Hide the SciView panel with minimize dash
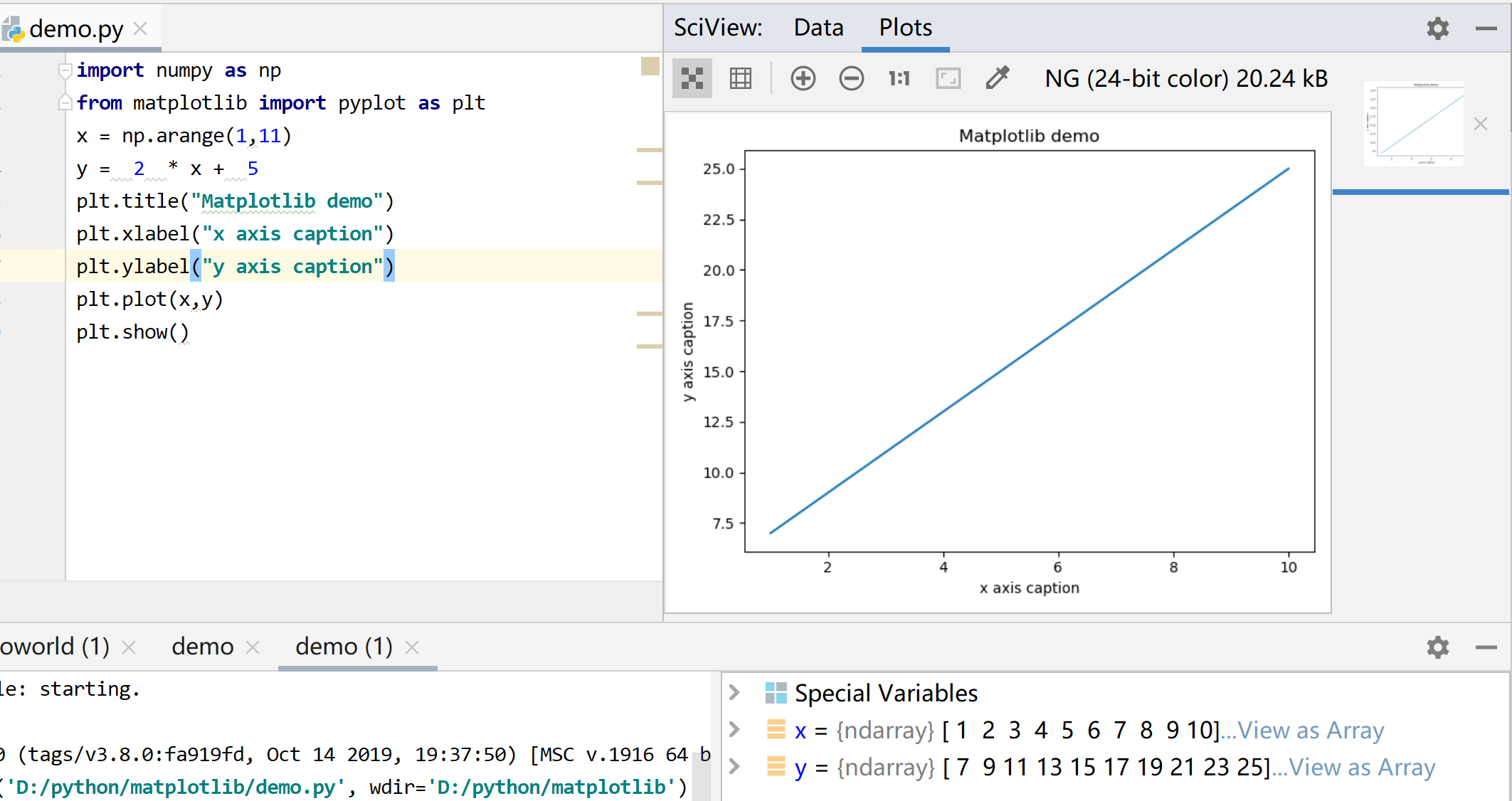The height and width of the screenshot is (801, 1512). [1486, 28]
